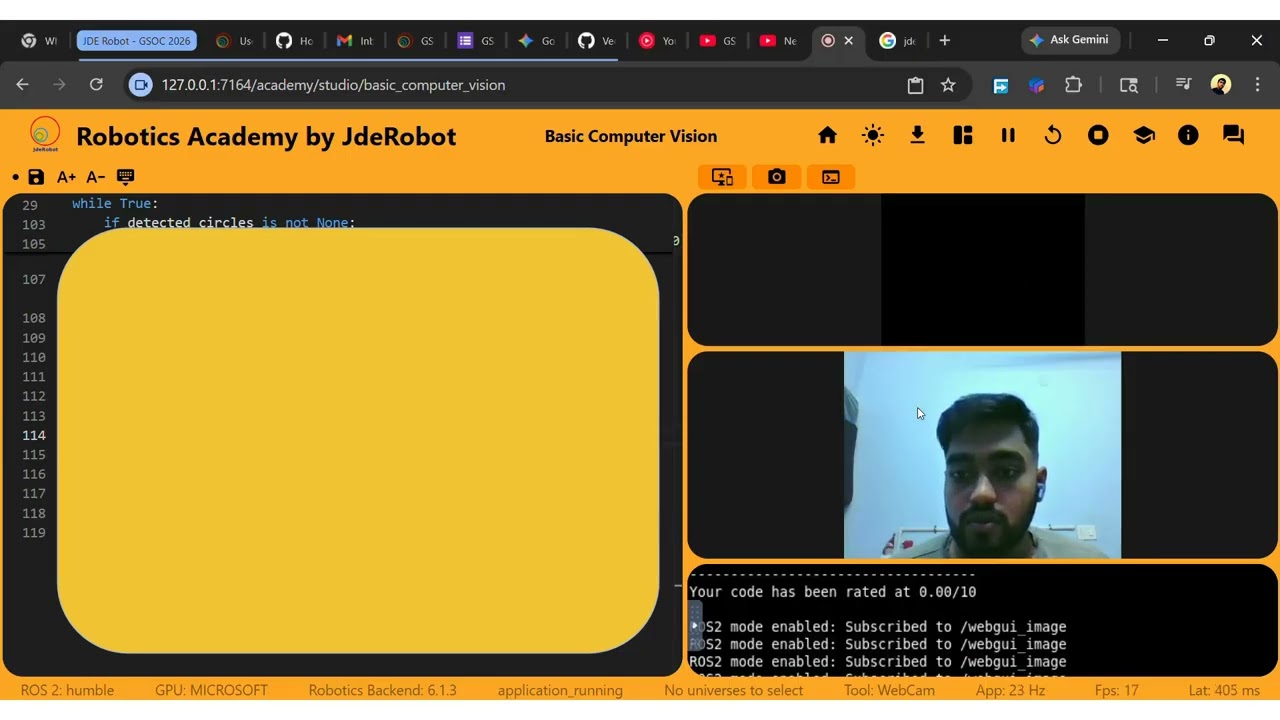Screen dimensions: 1280x720
Task: Click 'while True:' code line
Action: 115,203
